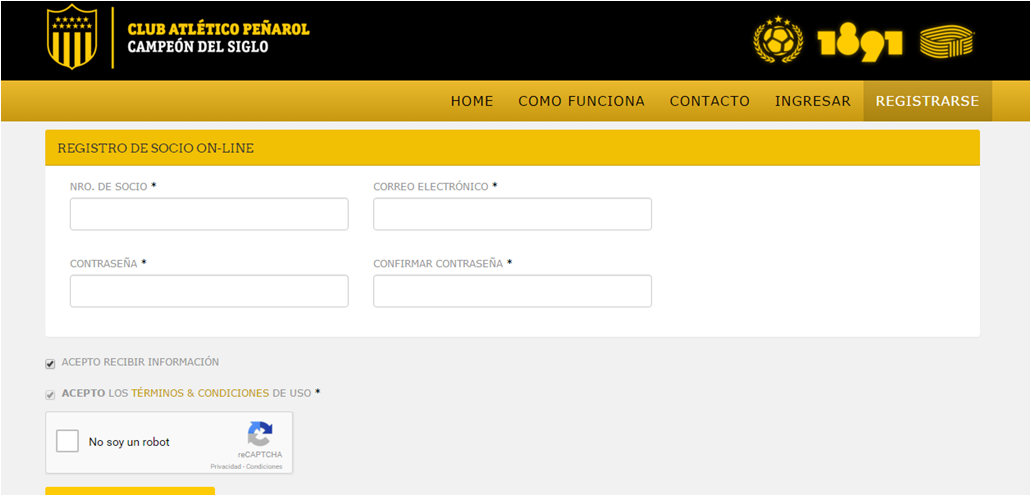Go to CONTACTO page
Viewport: 1031px width, 496px height.
tap(709, 101)
